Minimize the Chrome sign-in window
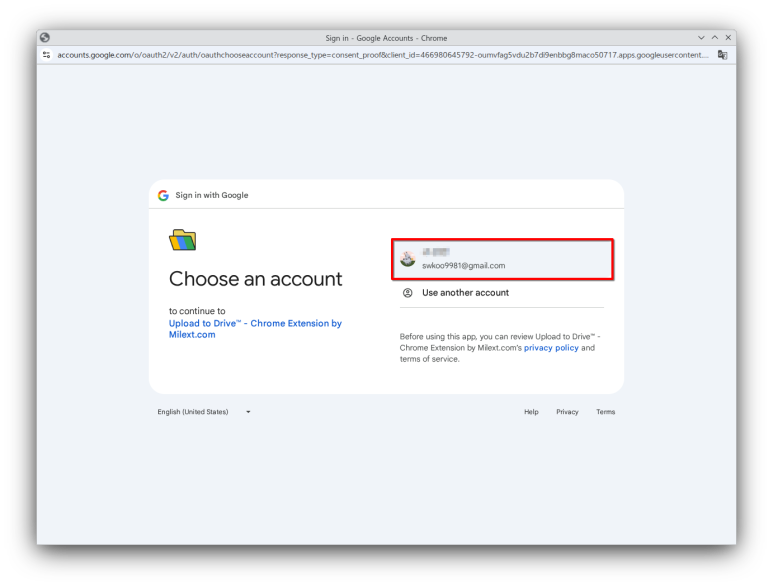This screenshot has height=588, width=773. 701,37
